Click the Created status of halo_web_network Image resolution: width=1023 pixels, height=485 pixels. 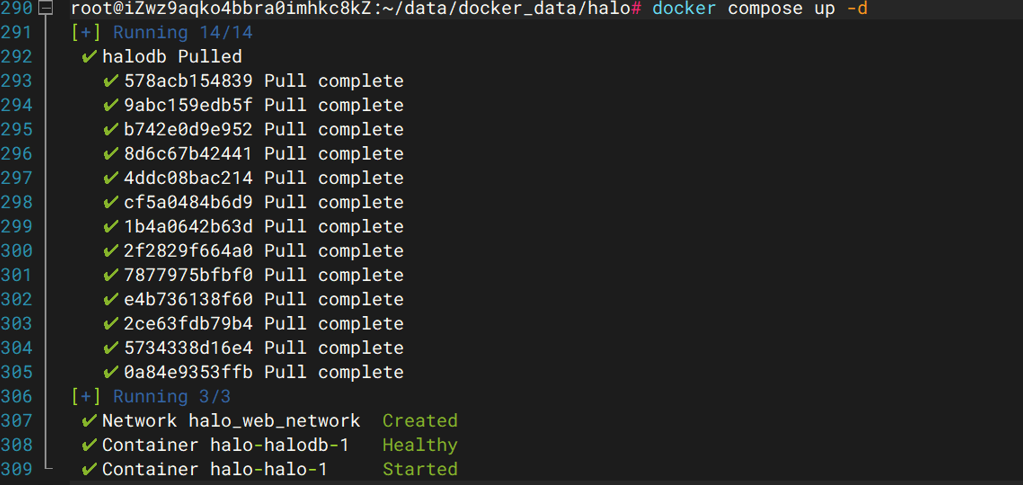(420, 421)
